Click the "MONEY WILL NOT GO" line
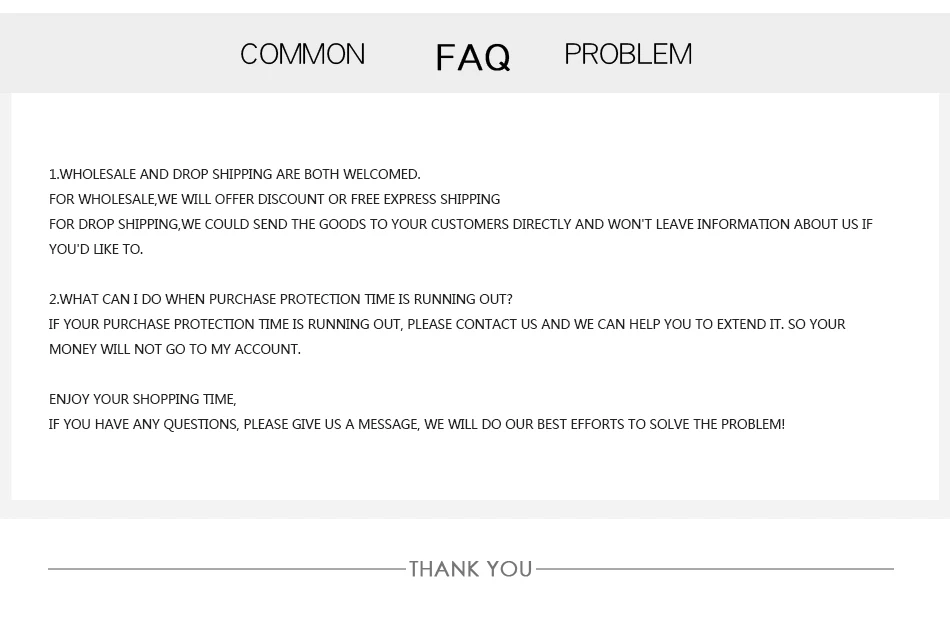The width and height of the screenshot is (950, 621). [x=174, y=349]
